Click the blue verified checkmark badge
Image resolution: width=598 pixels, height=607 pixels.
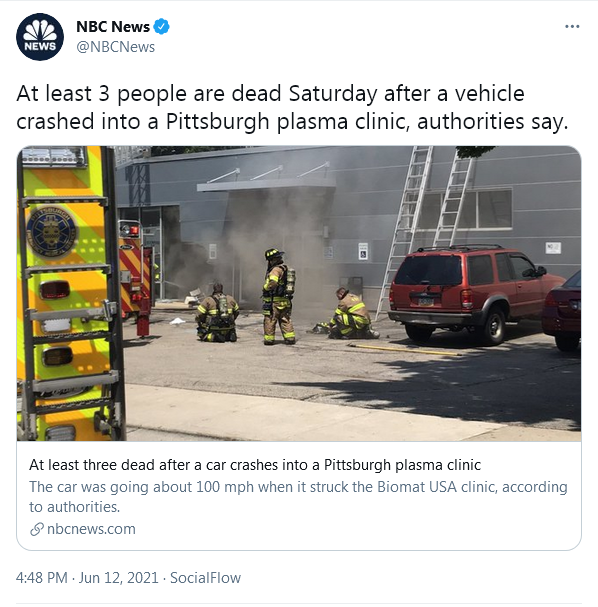point(161,27)
